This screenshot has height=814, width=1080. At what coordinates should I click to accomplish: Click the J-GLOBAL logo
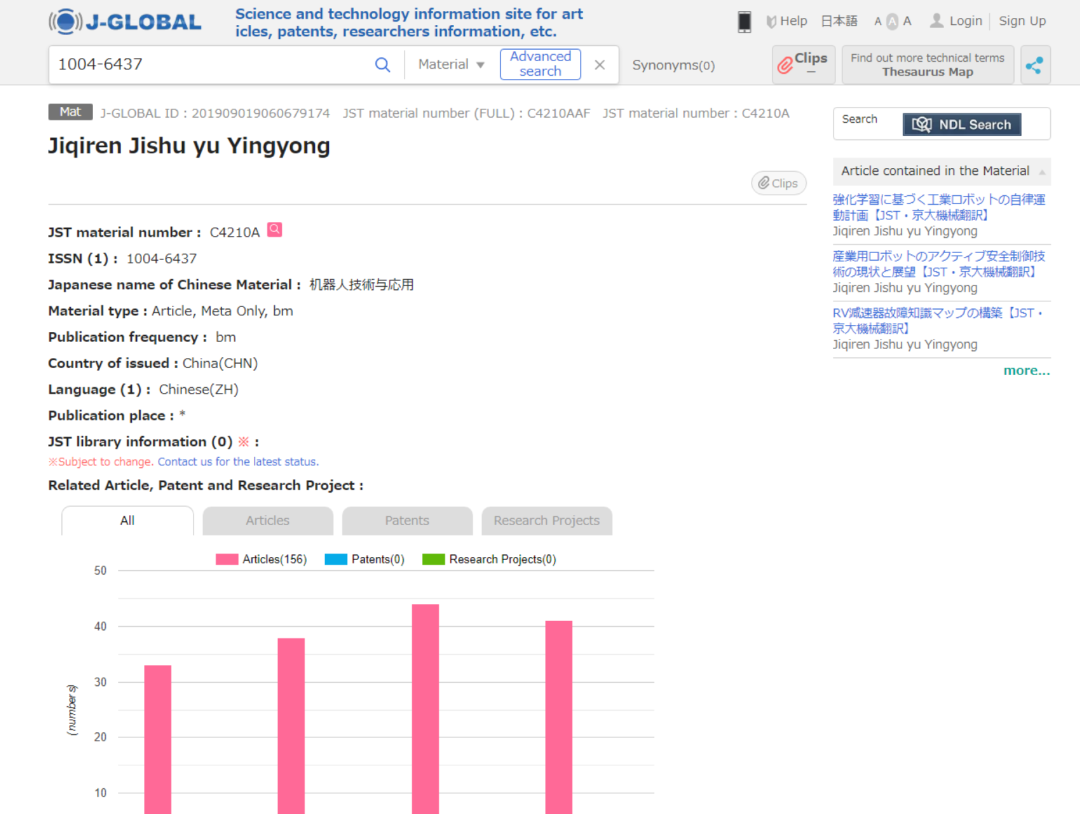point(125,22)
